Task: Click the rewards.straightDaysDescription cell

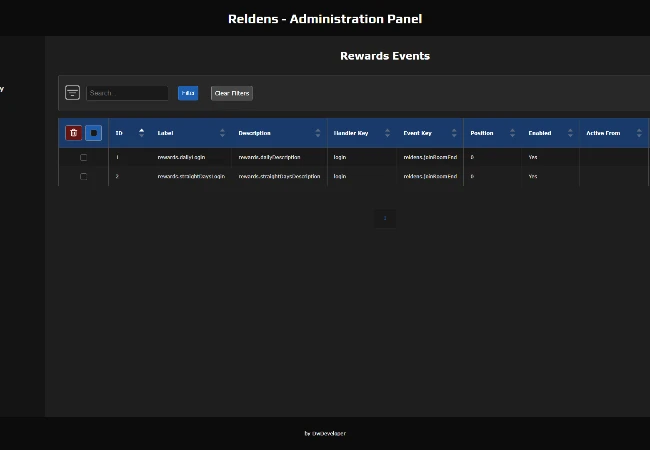Action: [279, 177]
